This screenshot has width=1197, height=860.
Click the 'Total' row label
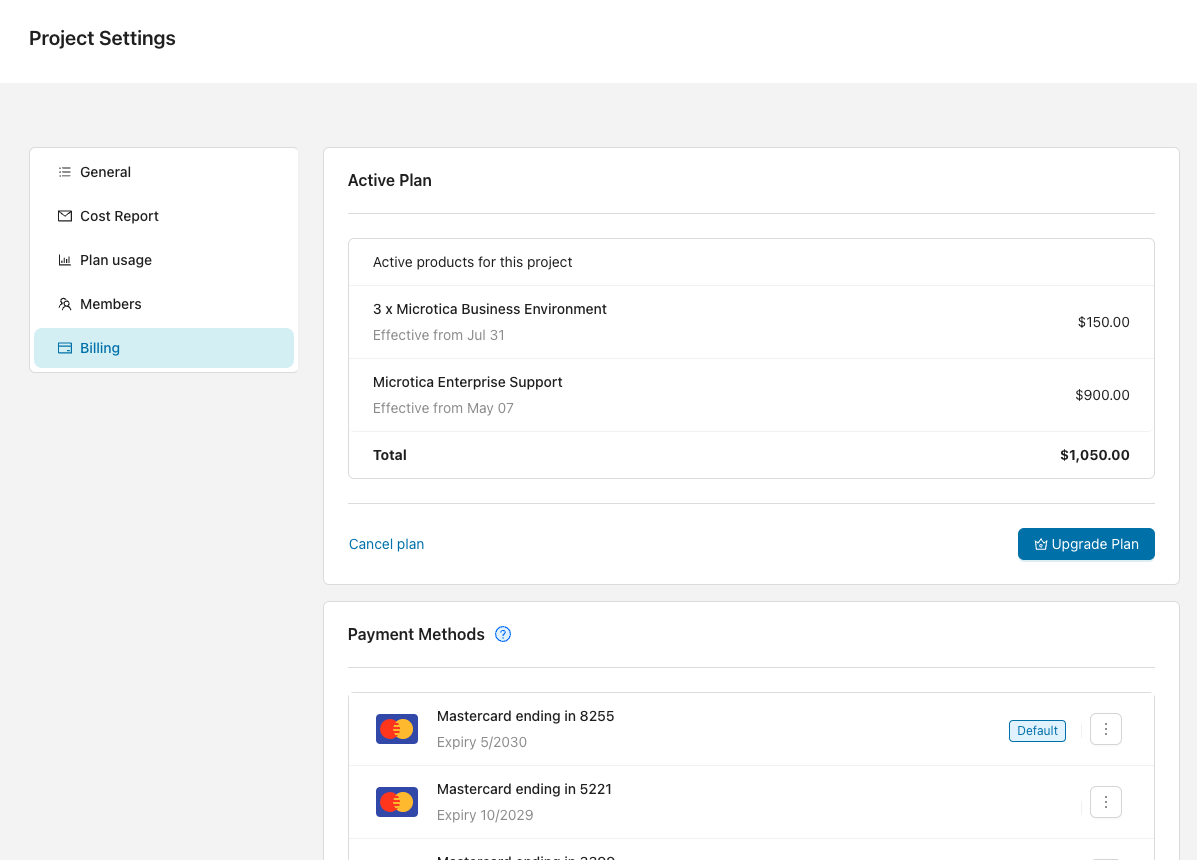pos(389,455)
